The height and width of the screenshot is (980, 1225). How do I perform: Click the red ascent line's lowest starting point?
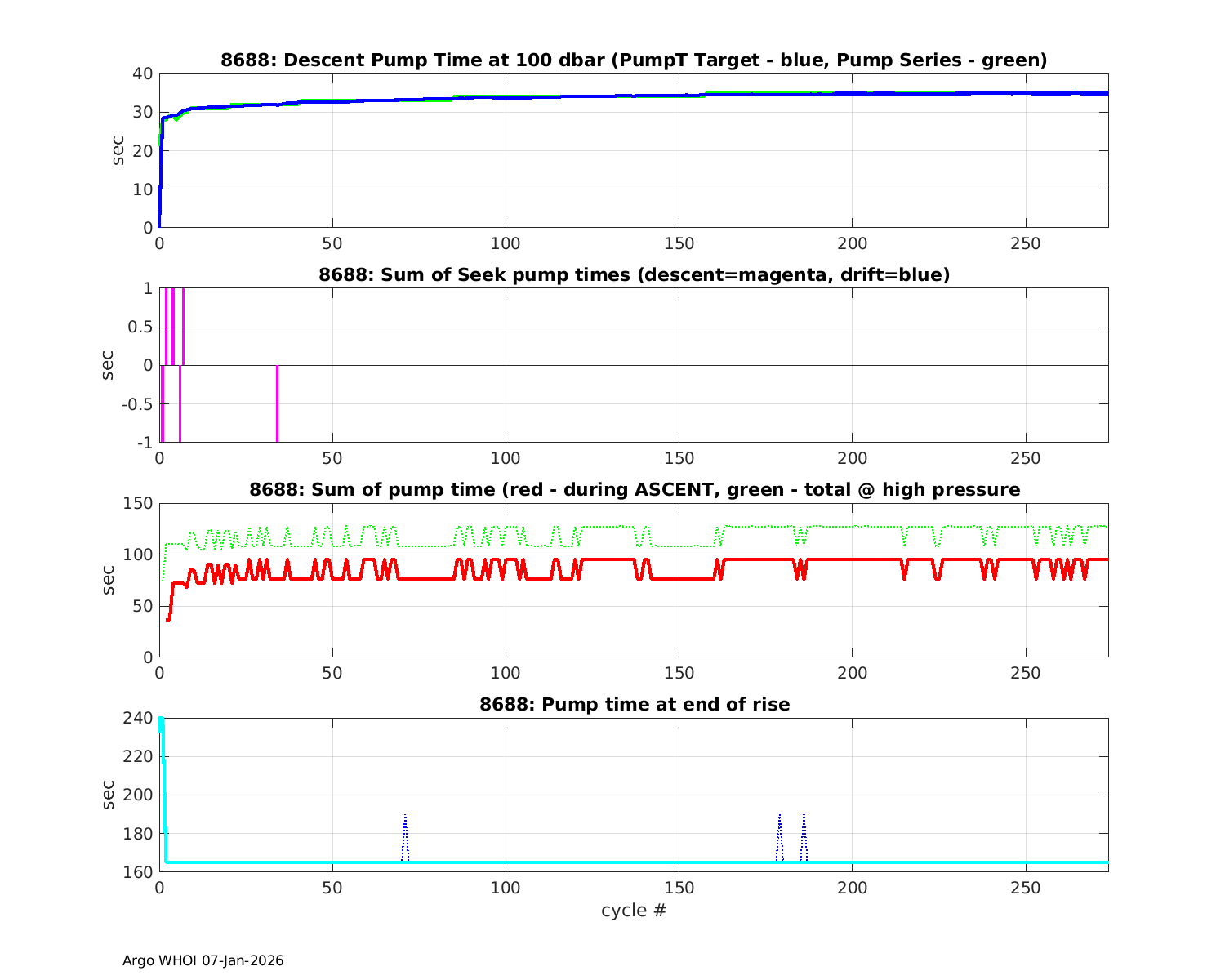168,620
